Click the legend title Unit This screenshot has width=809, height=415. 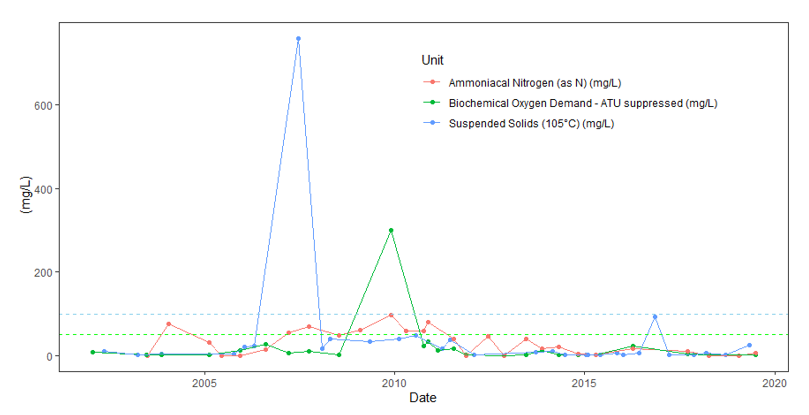tap(432, 60)
